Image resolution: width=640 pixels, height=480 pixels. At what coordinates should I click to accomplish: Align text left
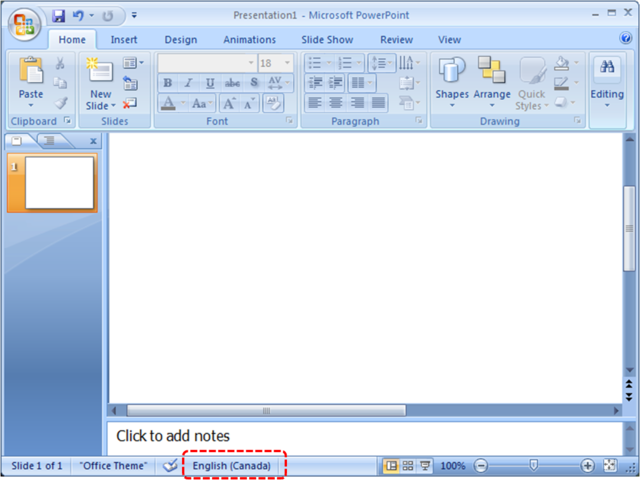(315, 103)
